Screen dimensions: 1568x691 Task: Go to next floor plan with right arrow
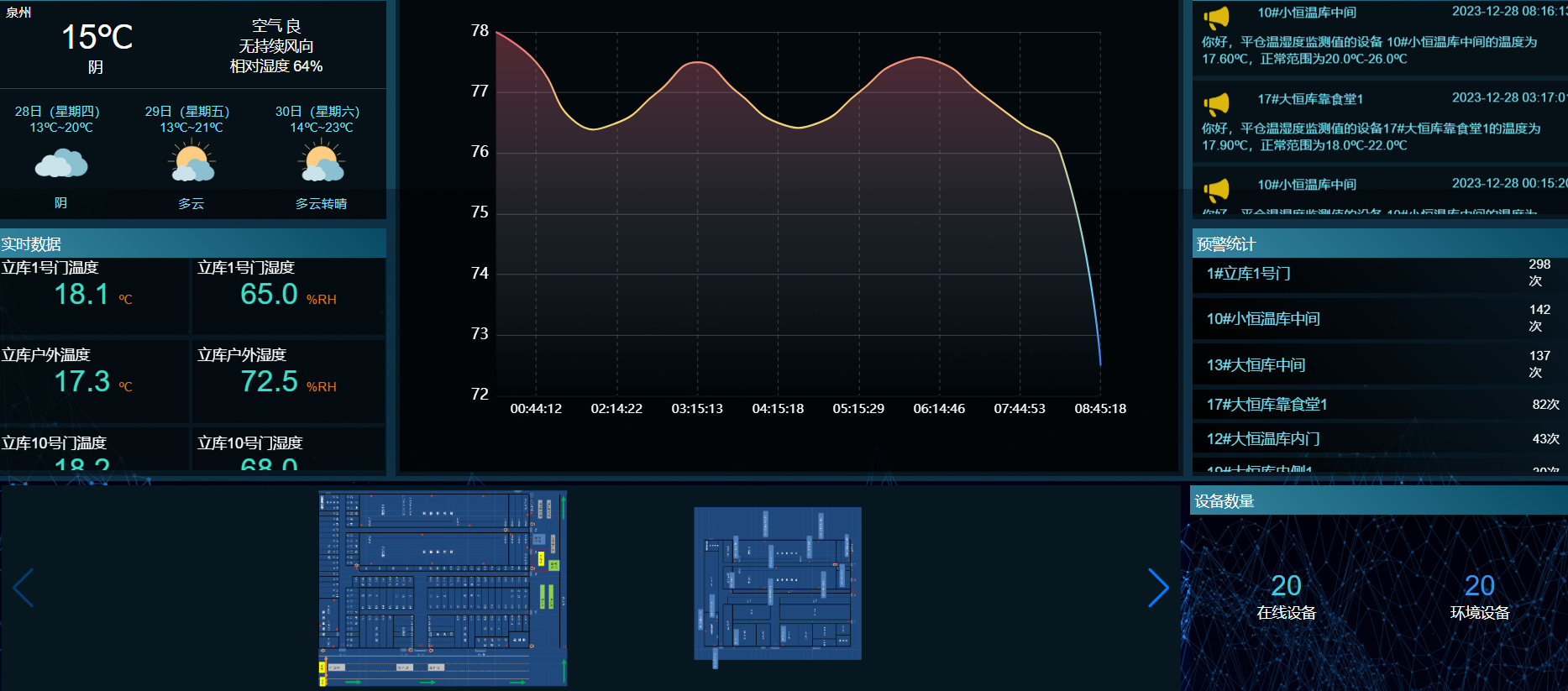click(1158, 588)
